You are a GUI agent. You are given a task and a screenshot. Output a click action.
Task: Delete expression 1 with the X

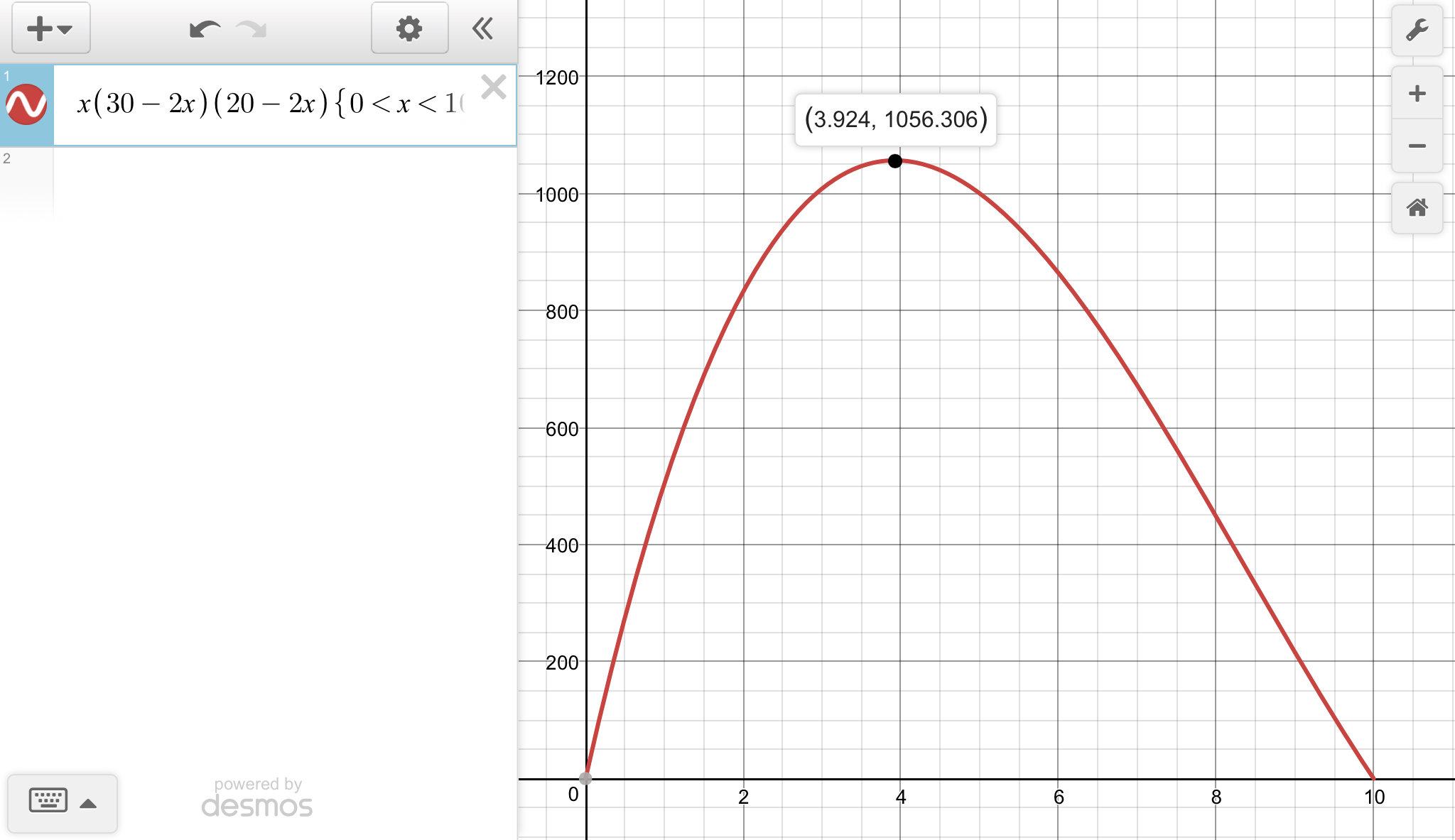(x=493, y=87)
